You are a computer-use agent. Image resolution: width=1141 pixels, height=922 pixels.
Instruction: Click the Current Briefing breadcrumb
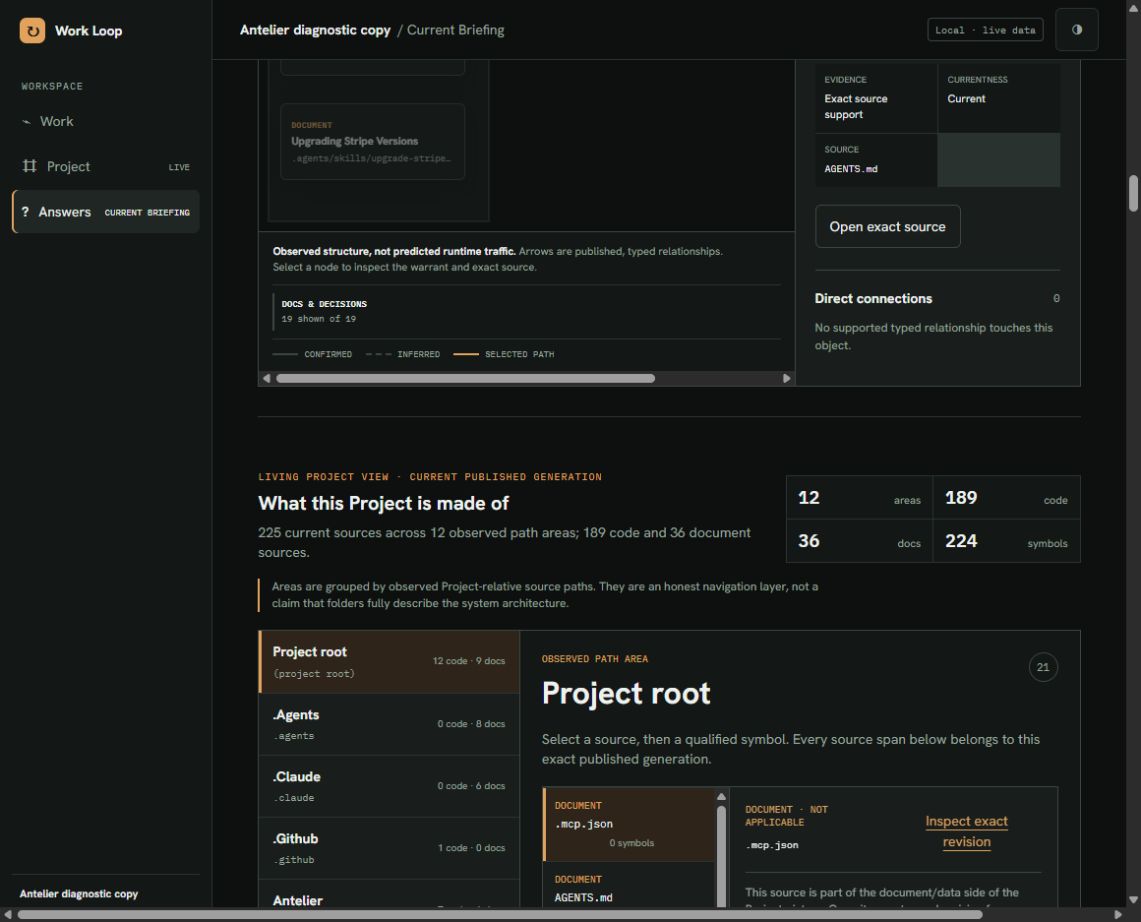point(456,30)
